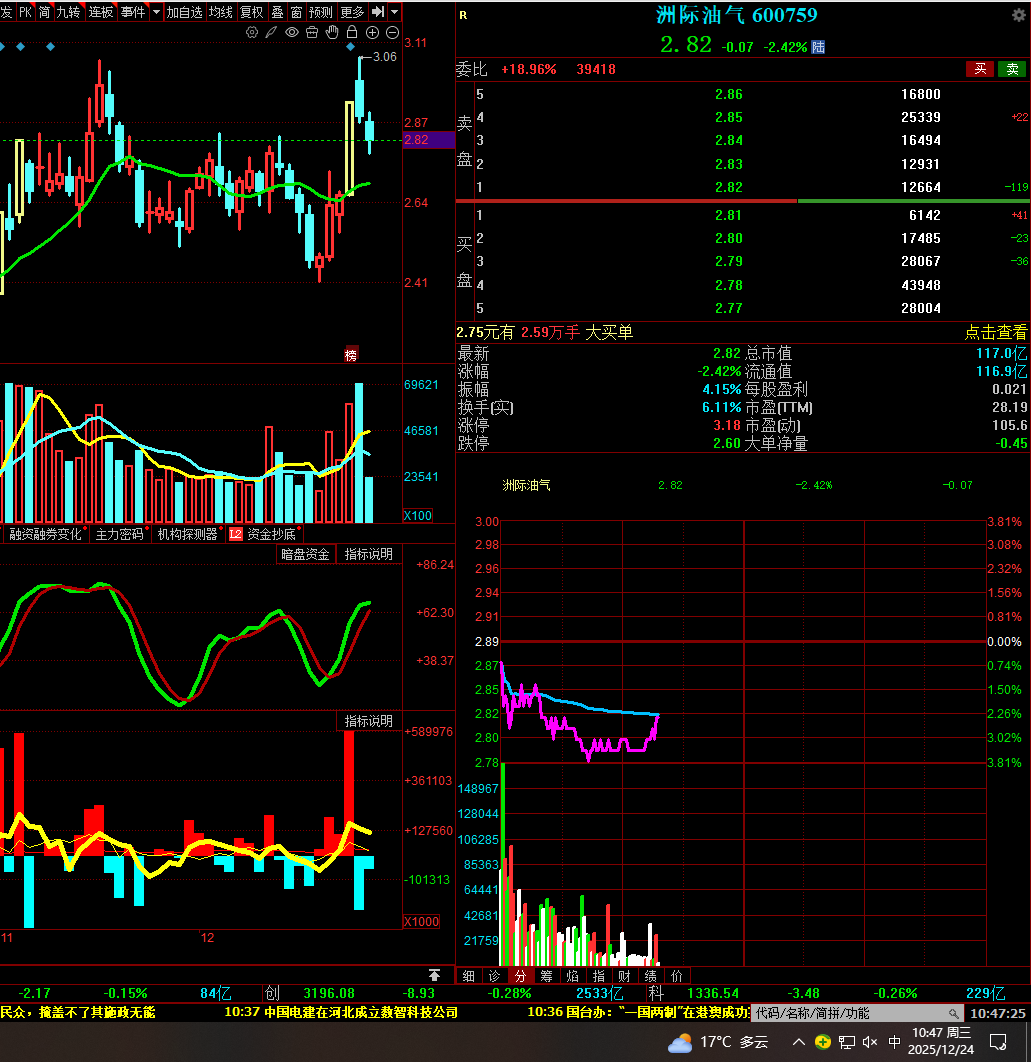
Task: Switch to the 价 price tab
Action: [677, 976]
